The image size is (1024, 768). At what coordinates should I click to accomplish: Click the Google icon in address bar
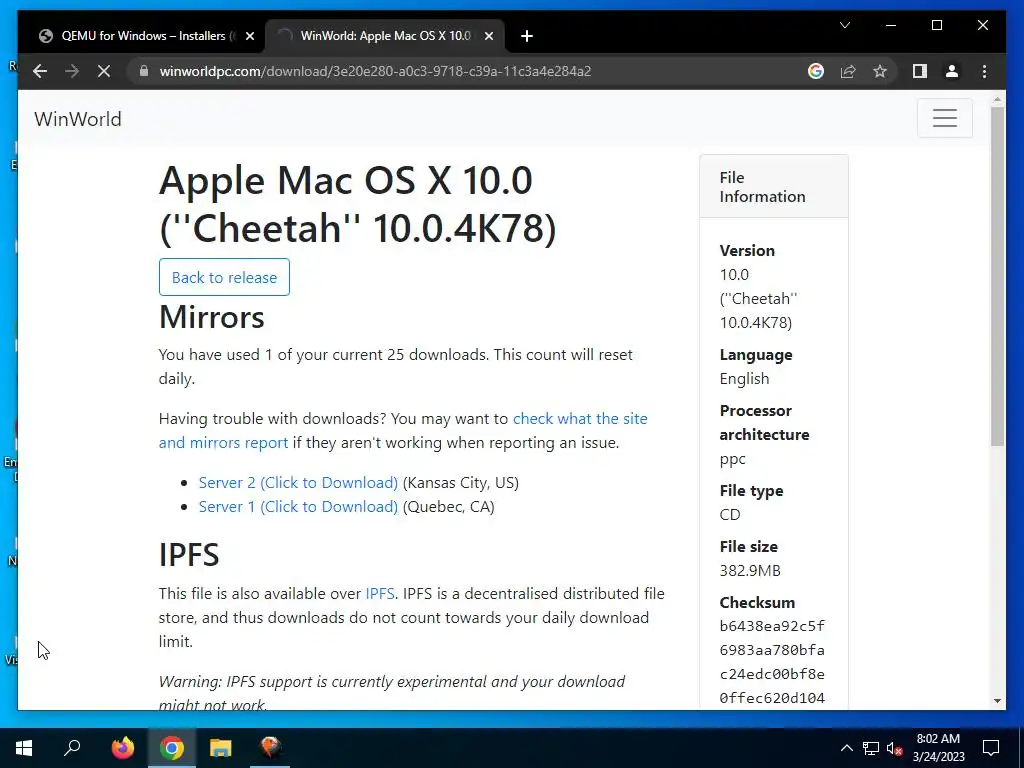pyautogui.click(x=816, y=71)
